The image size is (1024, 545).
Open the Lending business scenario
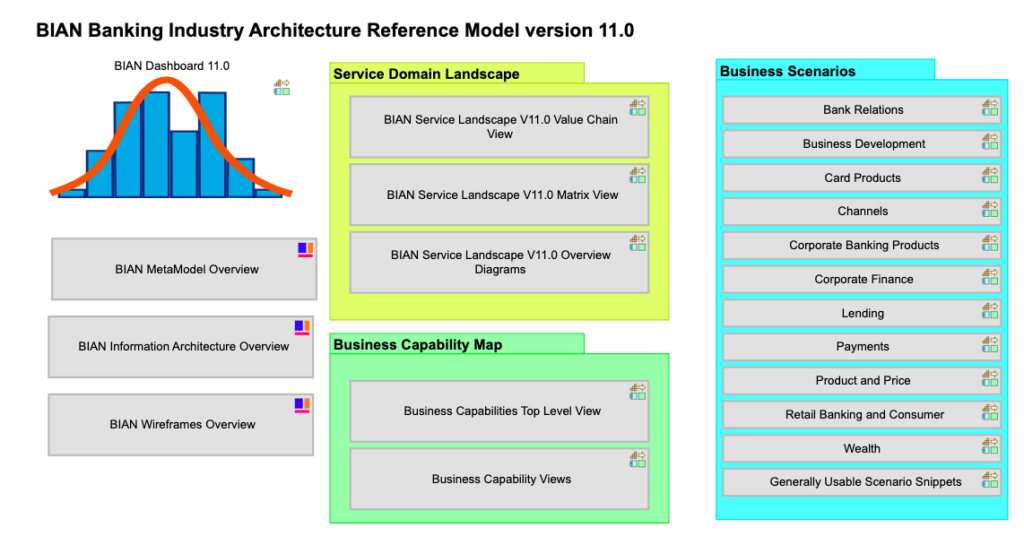click(861, 313)
